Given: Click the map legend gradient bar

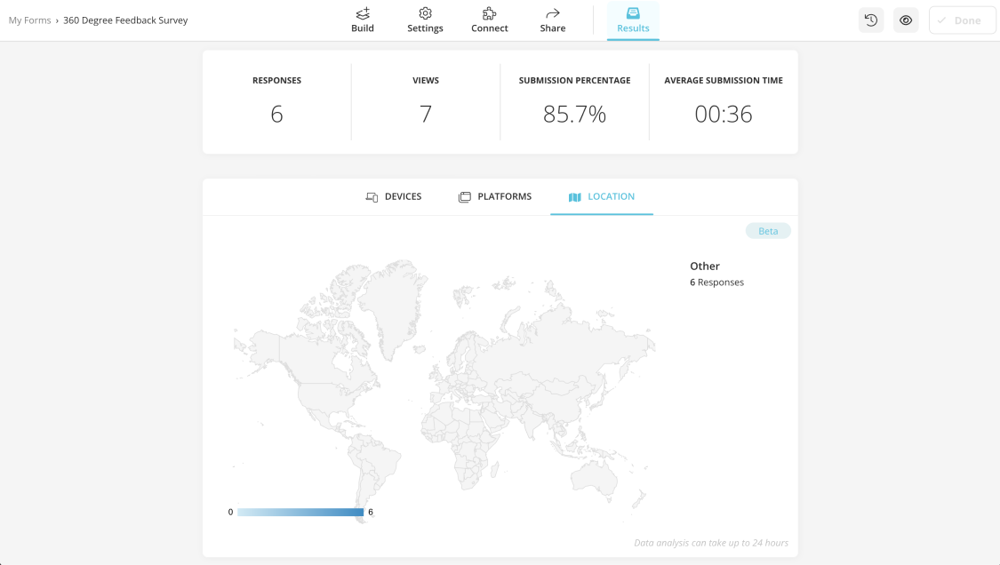Looking at the screenshot, I should [x=300, y=512].
